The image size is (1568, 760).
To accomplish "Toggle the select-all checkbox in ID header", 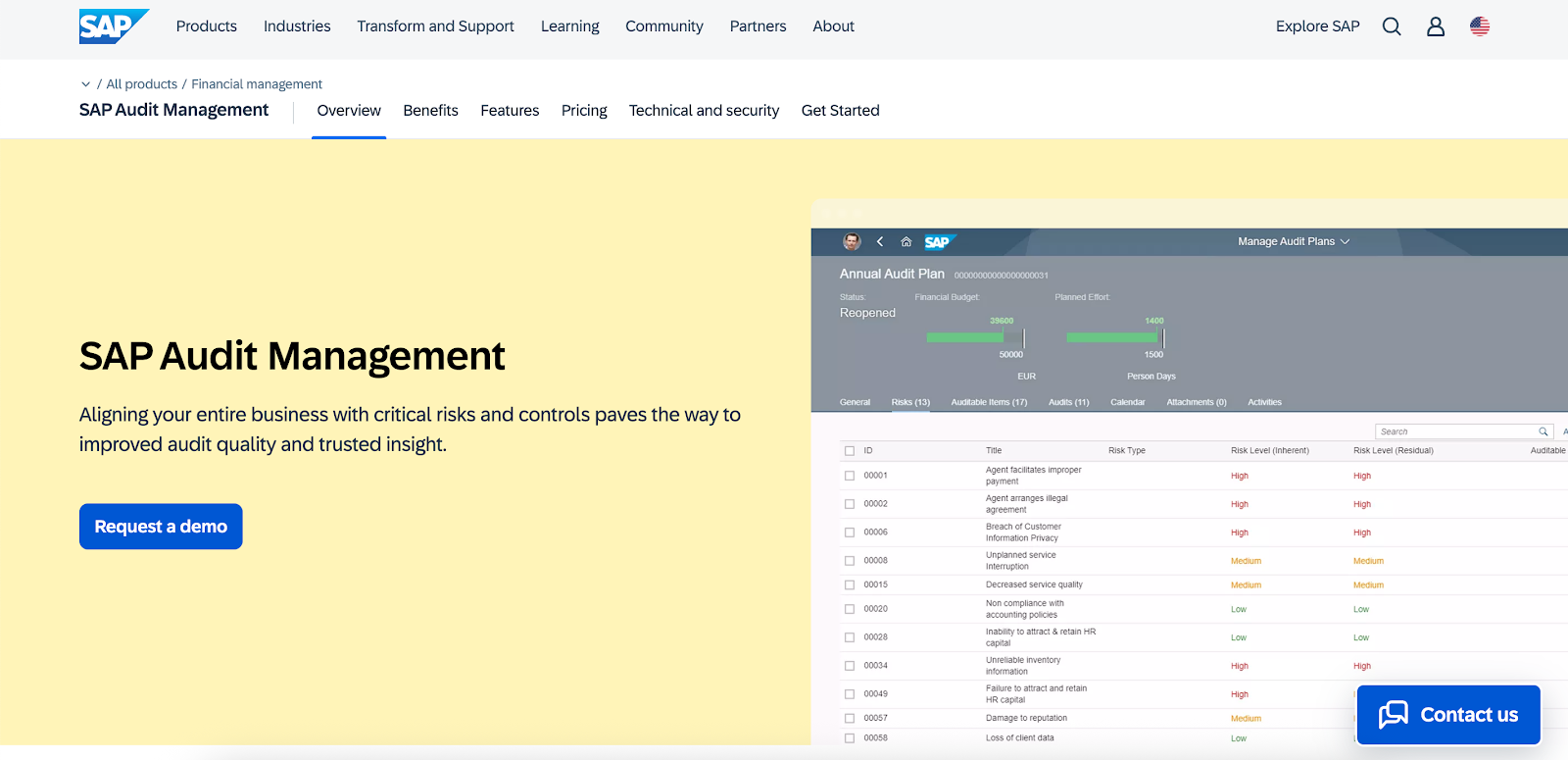I will pyautogui.click(x=850, y=451).
